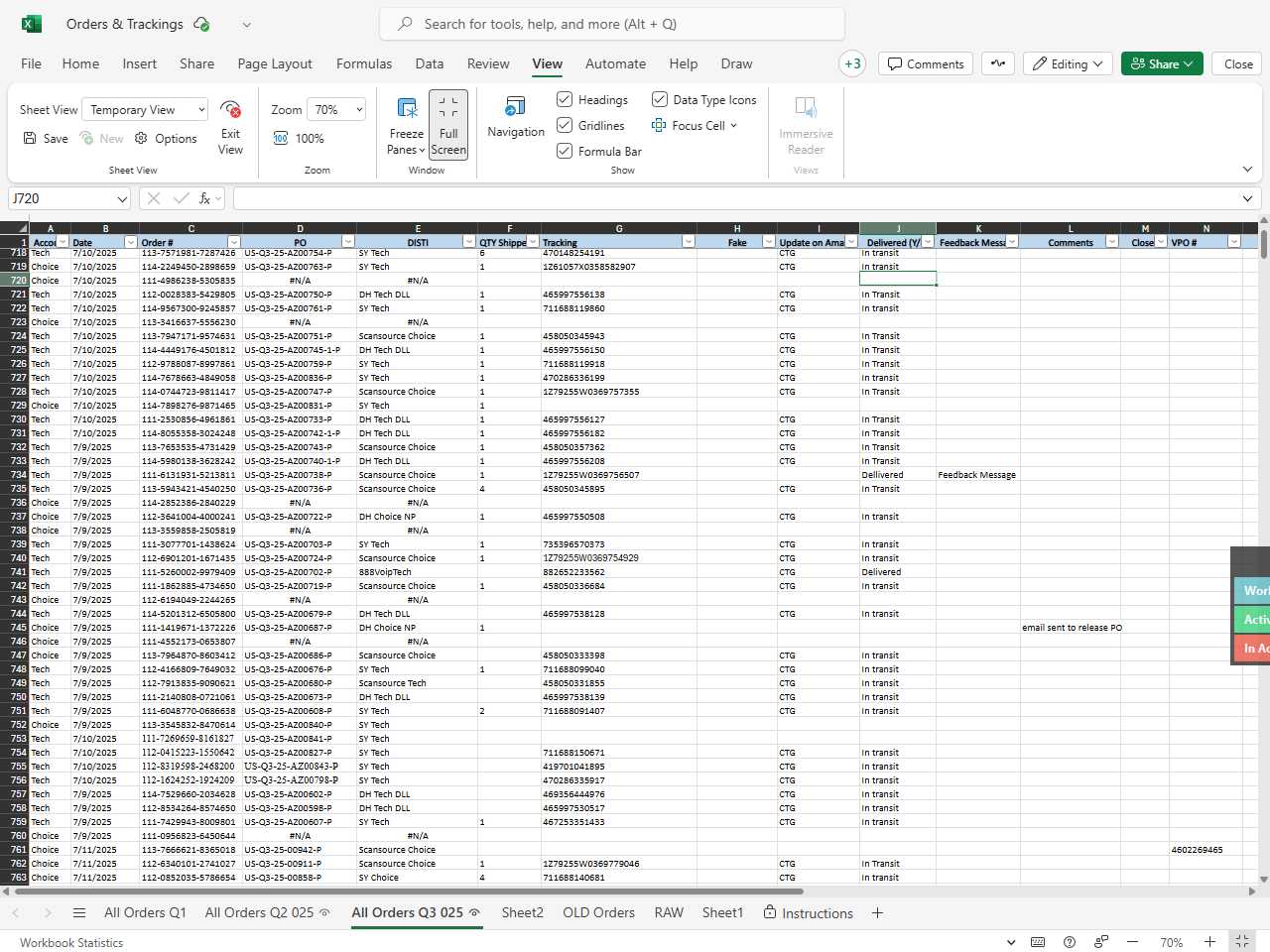Toggle Data Type Icons checkbox
Viewport: 1270px width, 952px height.
pyautogui.click(x=660, y=99)
